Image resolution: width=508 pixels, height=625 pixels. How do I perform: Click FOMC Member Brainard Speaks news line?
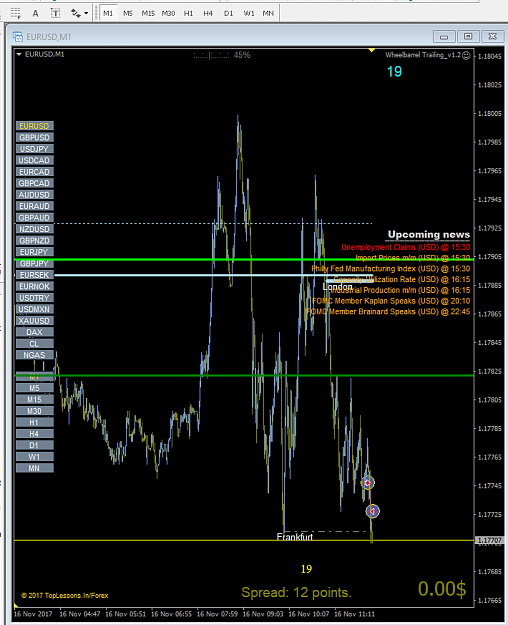click(x=388, y=312)
